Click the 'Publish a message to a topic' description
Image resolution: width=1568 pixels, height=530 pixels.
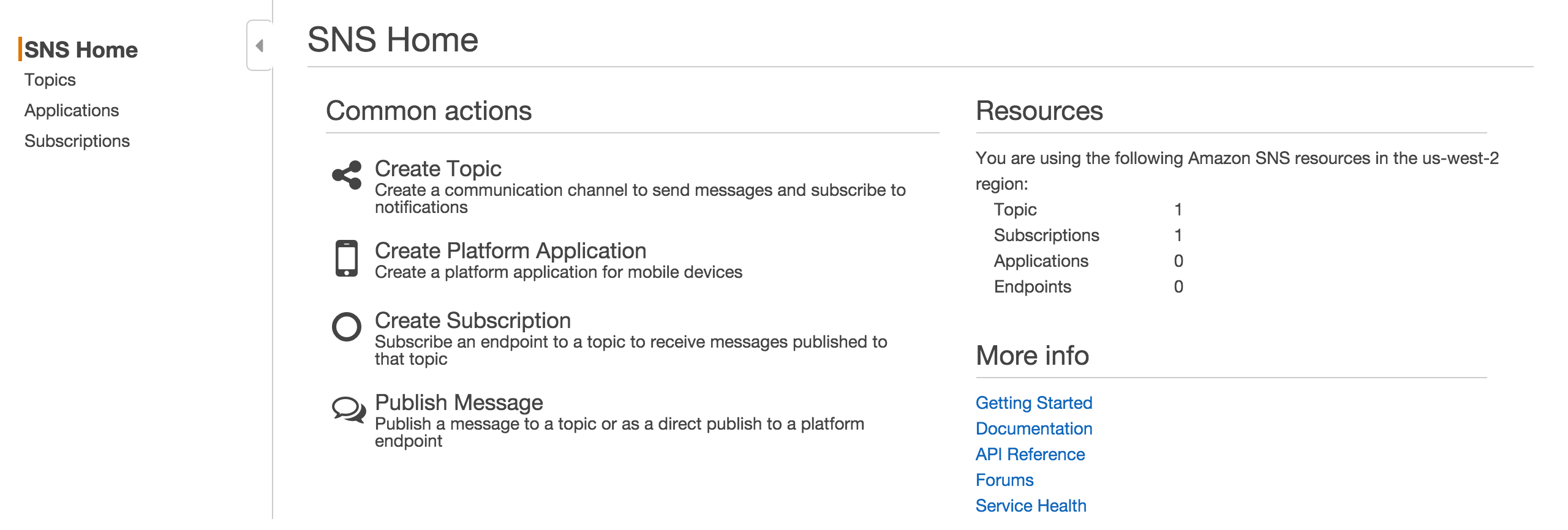619,432
